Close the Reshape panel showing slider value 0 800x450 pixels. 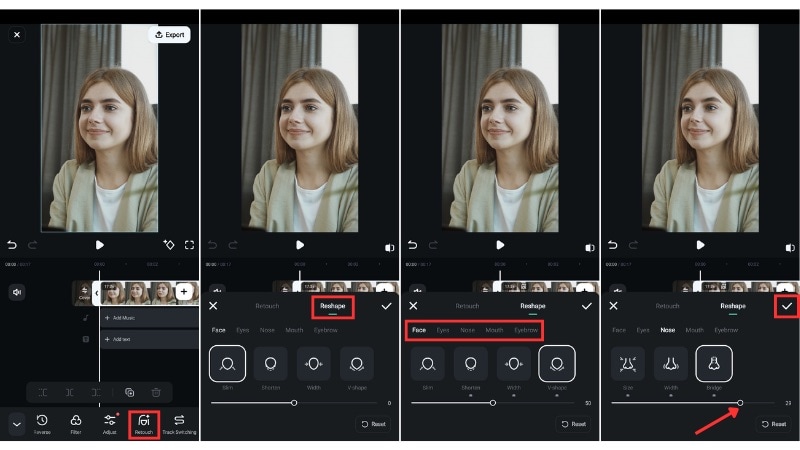point(213,306)
